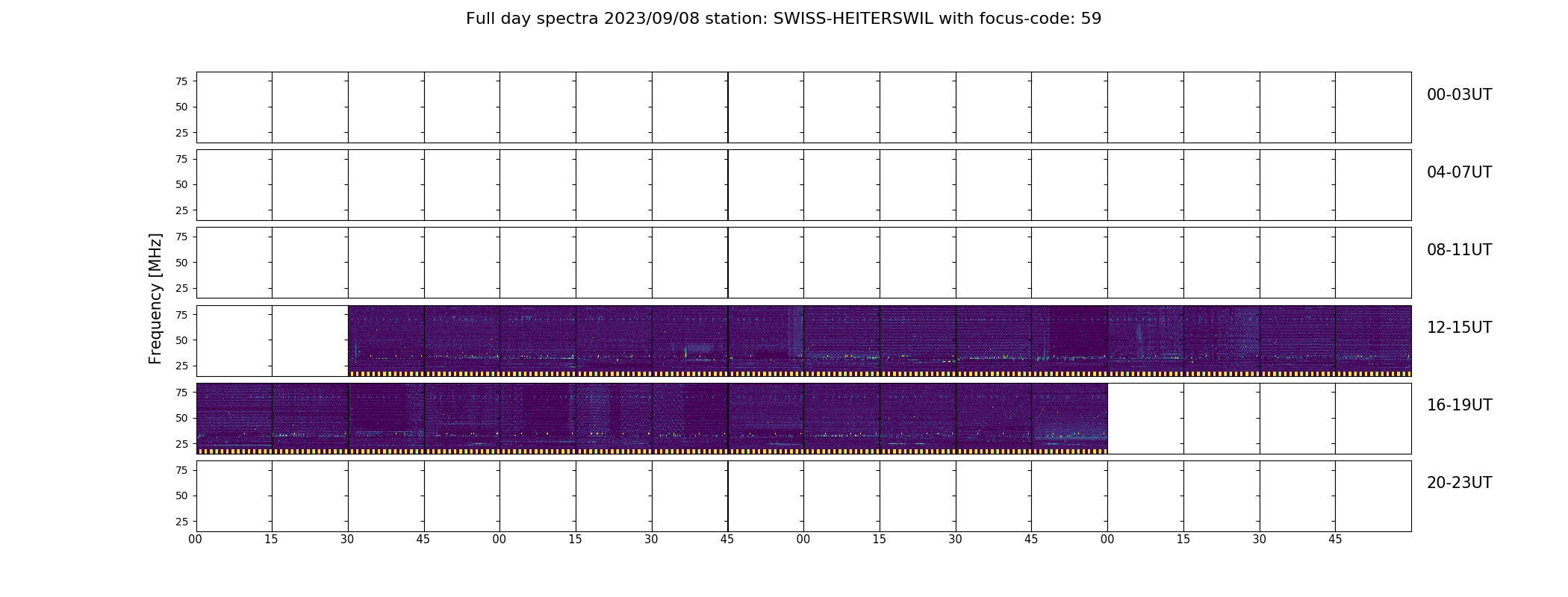Screen dimensions: 1568x597
Task: Click the 75 tick of the 00-03UT row
Action: [x=181, y=81]
